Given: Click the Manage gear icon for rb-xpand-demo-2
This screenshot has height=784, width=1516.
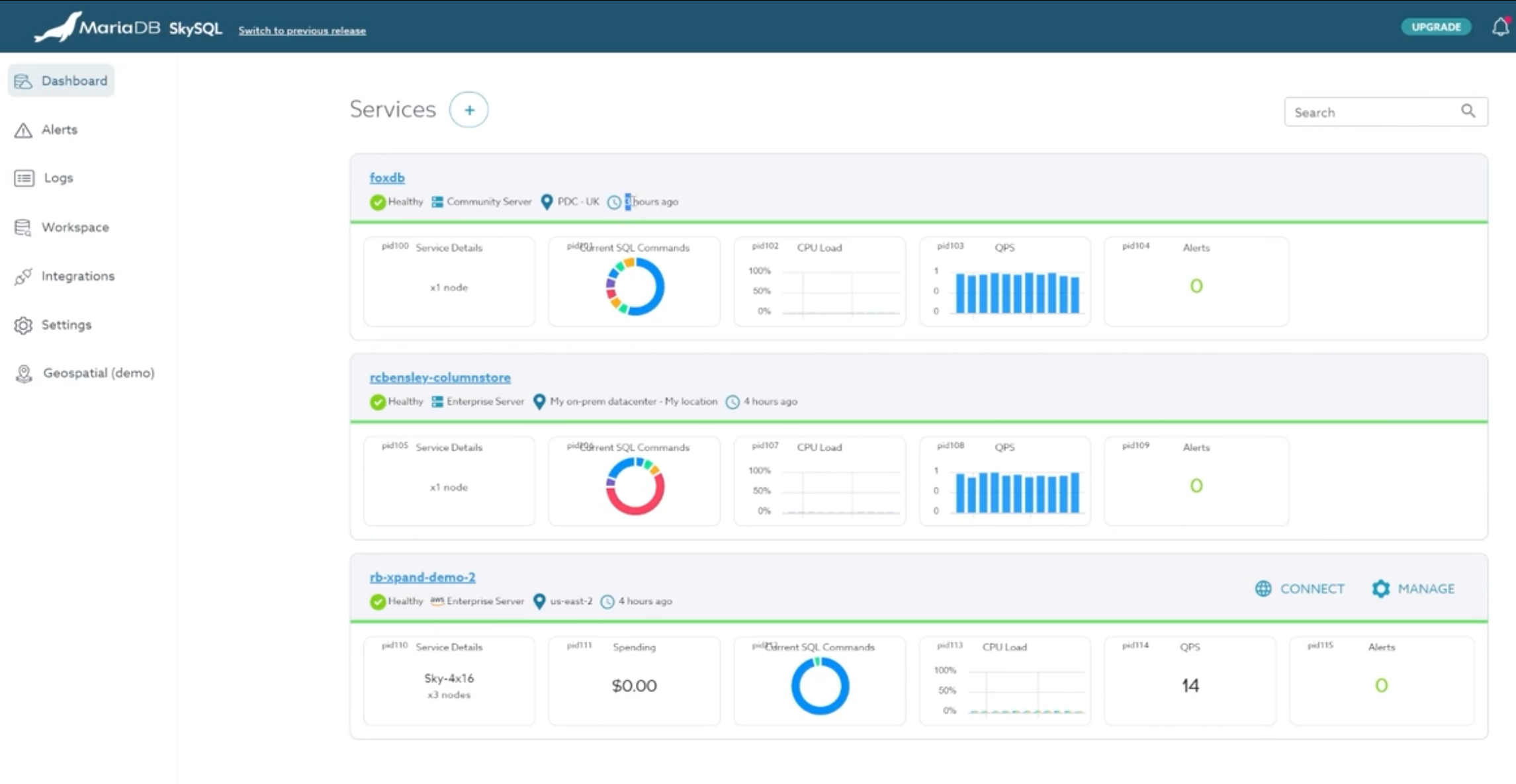Looking at the screenshot, I should [1380, 588].
